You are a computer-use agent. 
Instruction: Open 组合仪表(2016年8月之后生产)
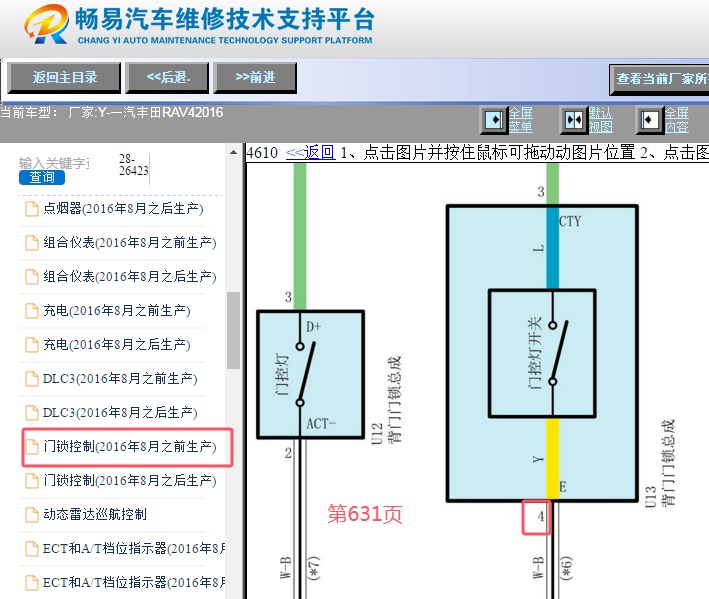[129, 276]
